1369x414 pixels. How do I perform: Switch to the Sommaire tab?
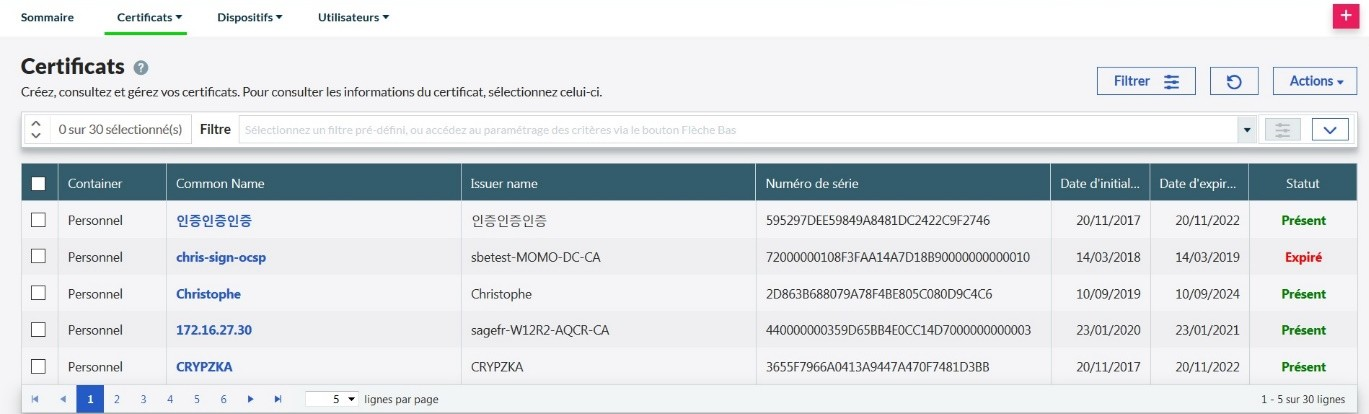(48, 17)
